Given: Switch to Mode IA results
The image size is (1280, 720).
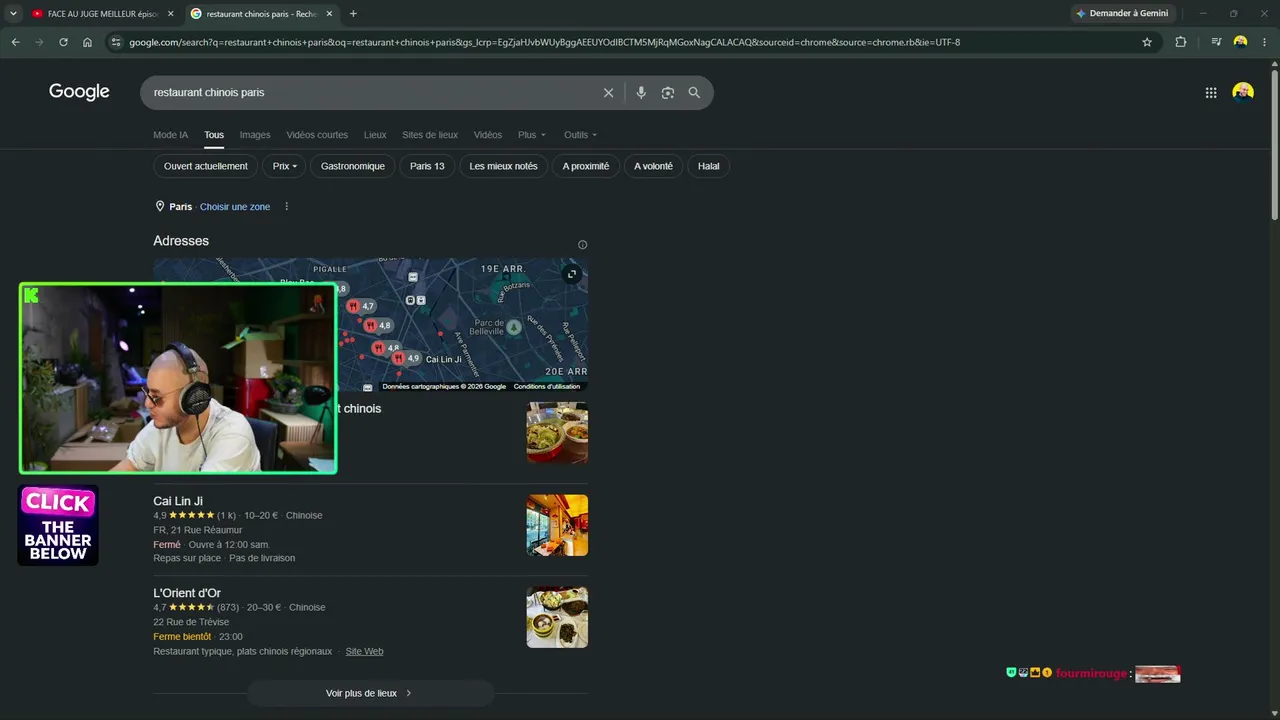Looking at the screenshot, I should [170, 135].
